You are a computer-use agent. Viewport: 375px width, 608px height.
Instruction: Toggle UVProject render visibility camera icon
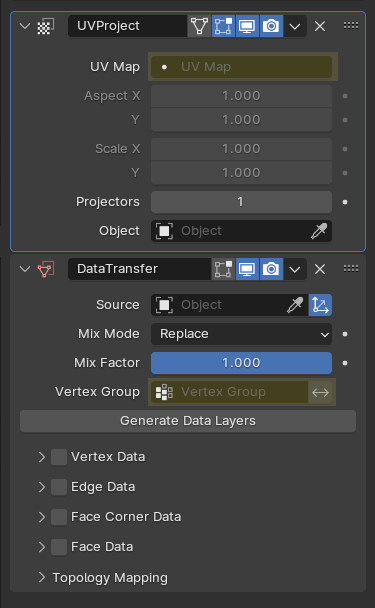click(x=271, y=26)
